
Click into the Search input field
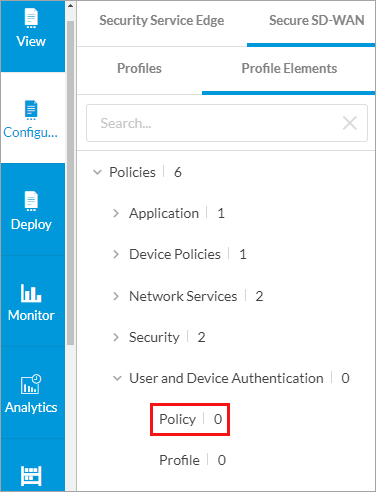click(227, 123)
